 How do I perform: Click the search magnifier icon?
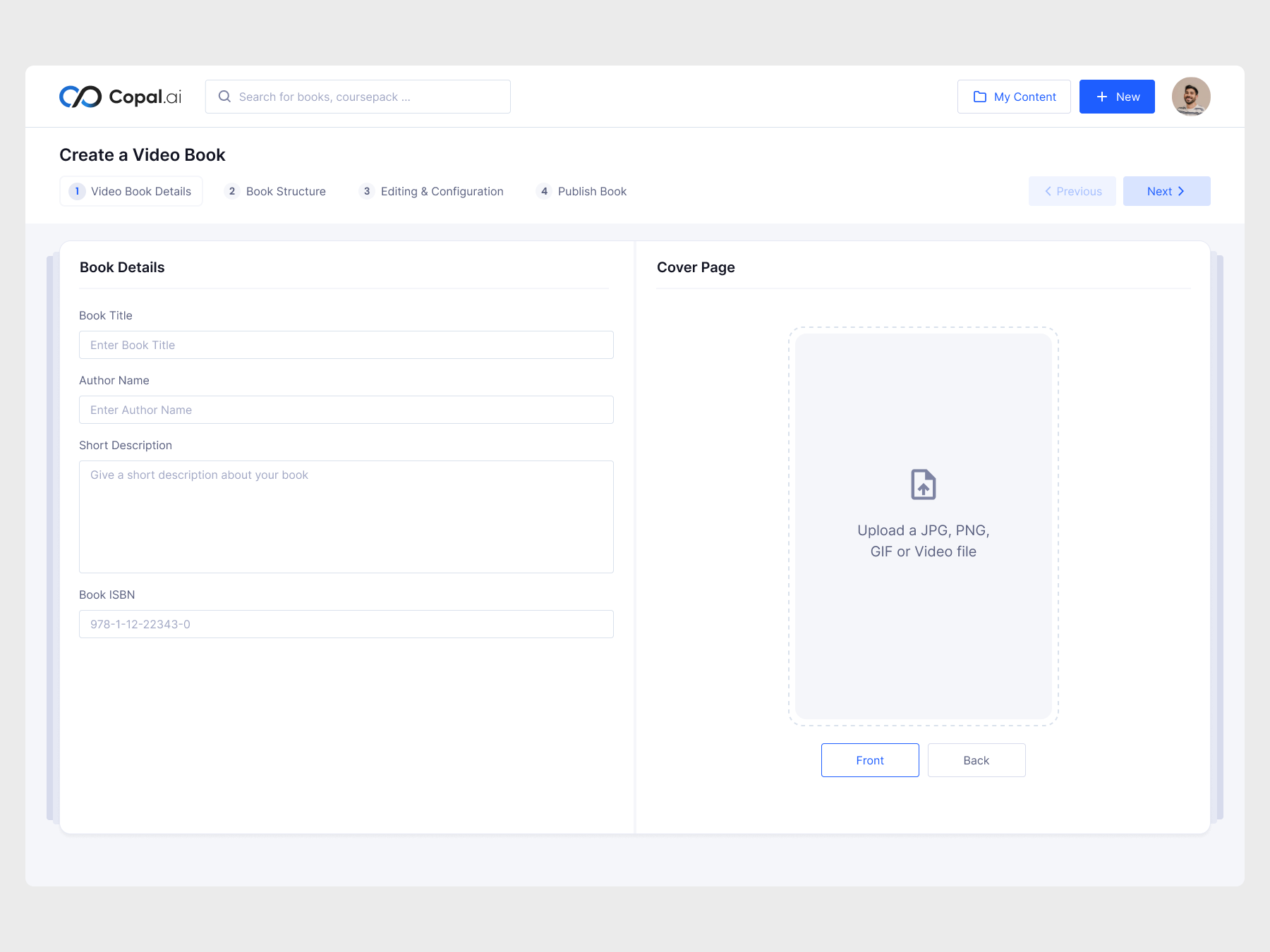point(224,97)
